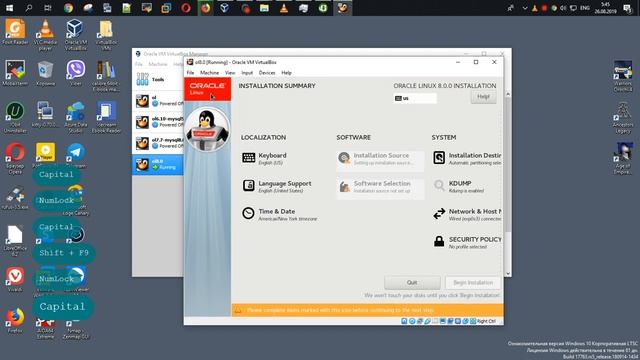Open the taskbar clock
This screenshot has height=360, width=640.
(605, 8)
